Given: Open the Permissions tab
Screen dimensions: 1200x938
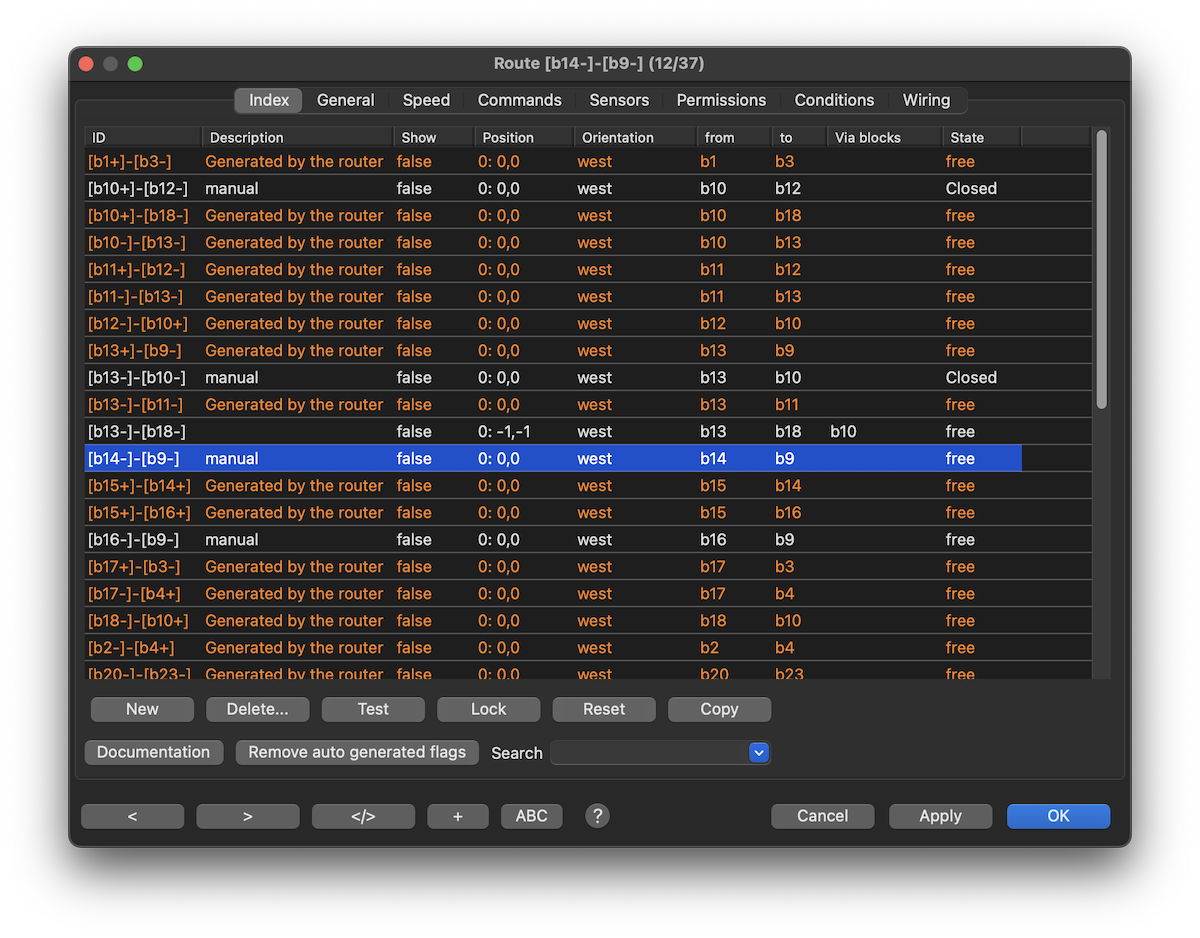Looking at the screenshot, I should point(721,100).
